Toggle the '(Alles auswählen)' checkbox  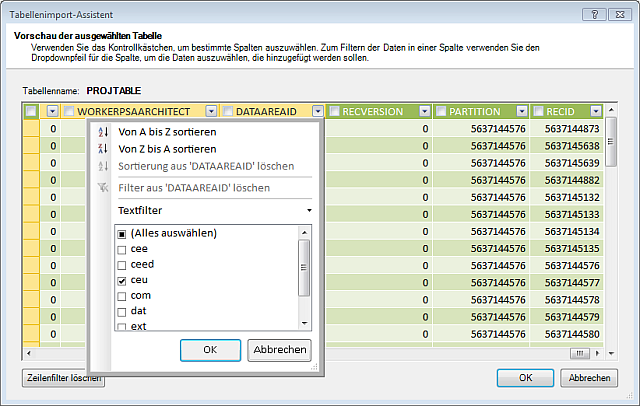pyautogui.click(x=121, y=233)
